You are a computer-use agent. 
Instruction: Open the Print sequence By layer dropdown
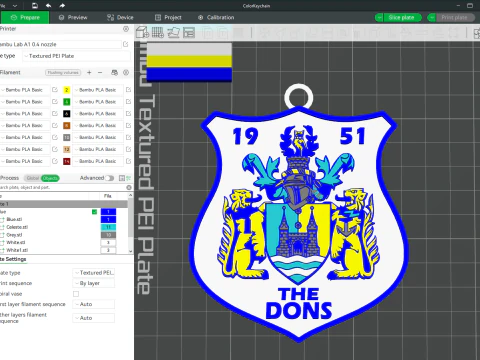pyautogui.click(x=94, y=283)
